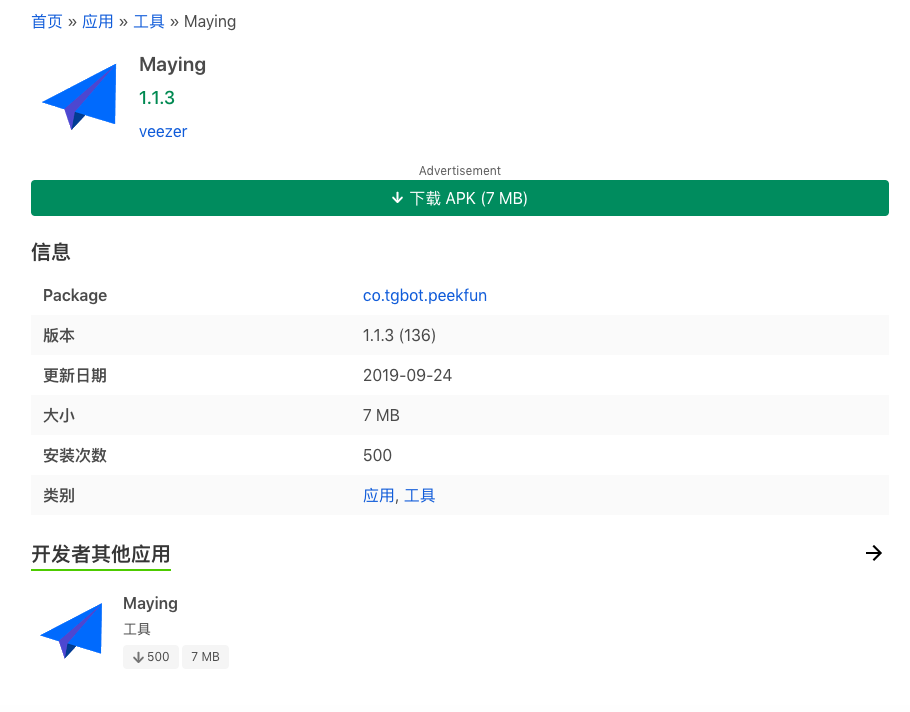Click the 开发者其他应用 heading
Viewport: 910px width, 712px height.
pos(101,554)
